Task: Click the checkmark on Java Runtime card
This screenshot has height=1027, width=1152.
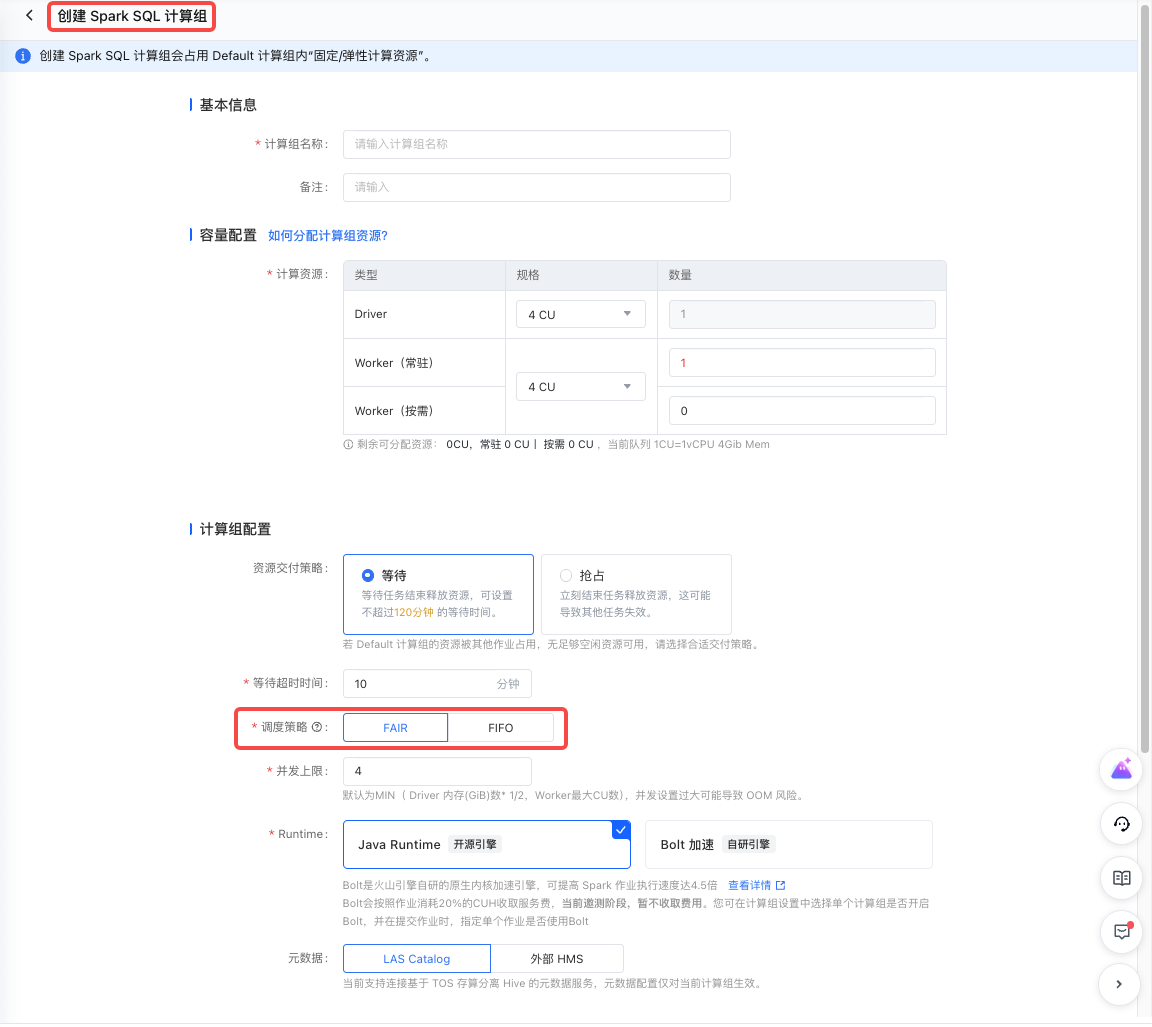Action: pyautogui.click(x=621, y=830)
